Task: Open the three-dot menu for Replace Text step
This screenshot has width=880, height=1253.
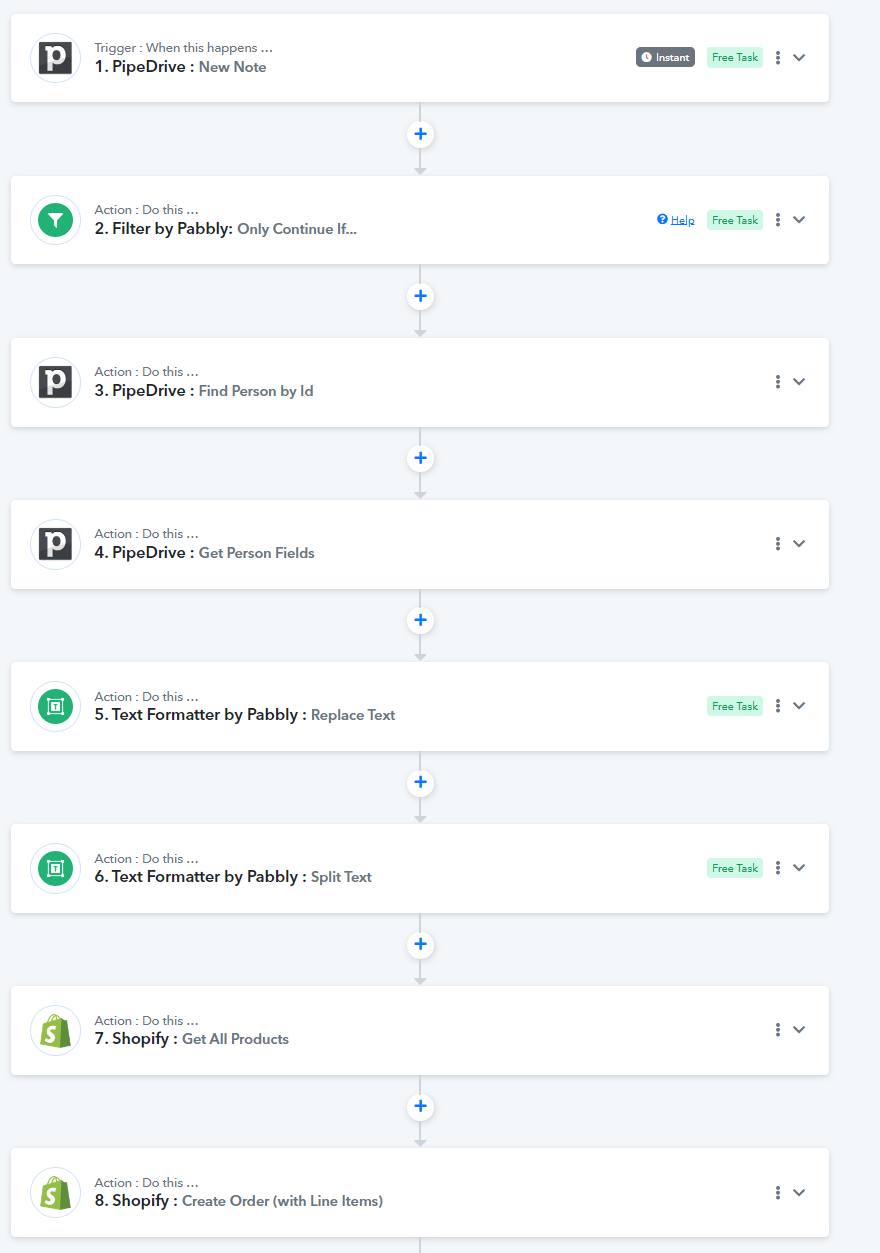Action: [778, 706]
